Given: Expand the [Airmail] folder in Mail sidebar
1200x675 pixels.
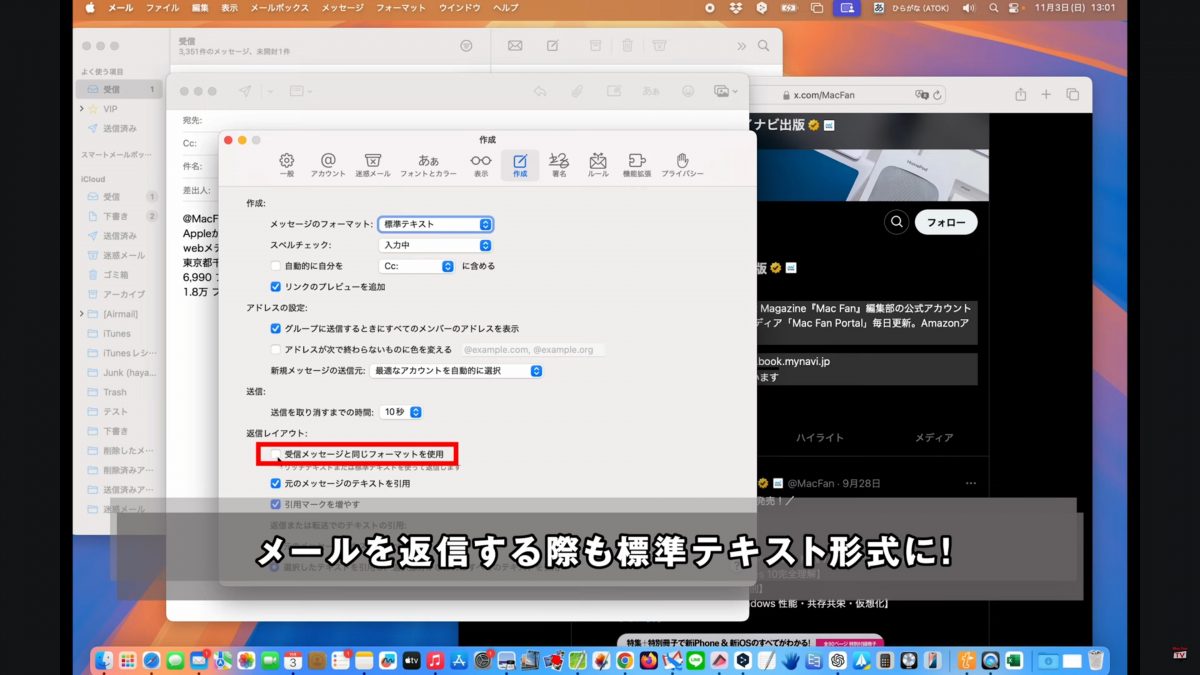Looking at the screenshot, I should 83,314.
